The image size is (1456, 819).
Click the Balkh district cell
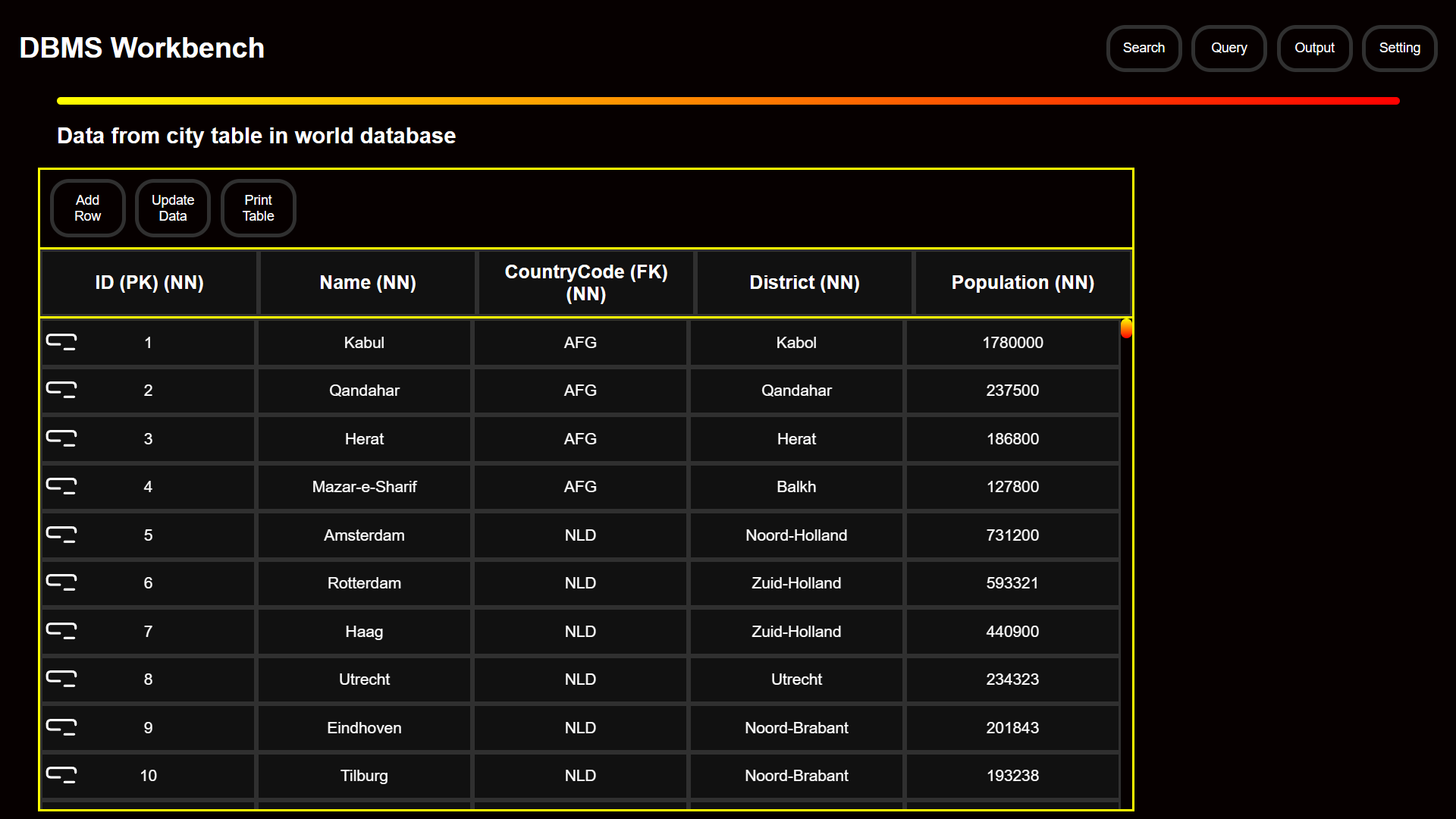(796, 487)
